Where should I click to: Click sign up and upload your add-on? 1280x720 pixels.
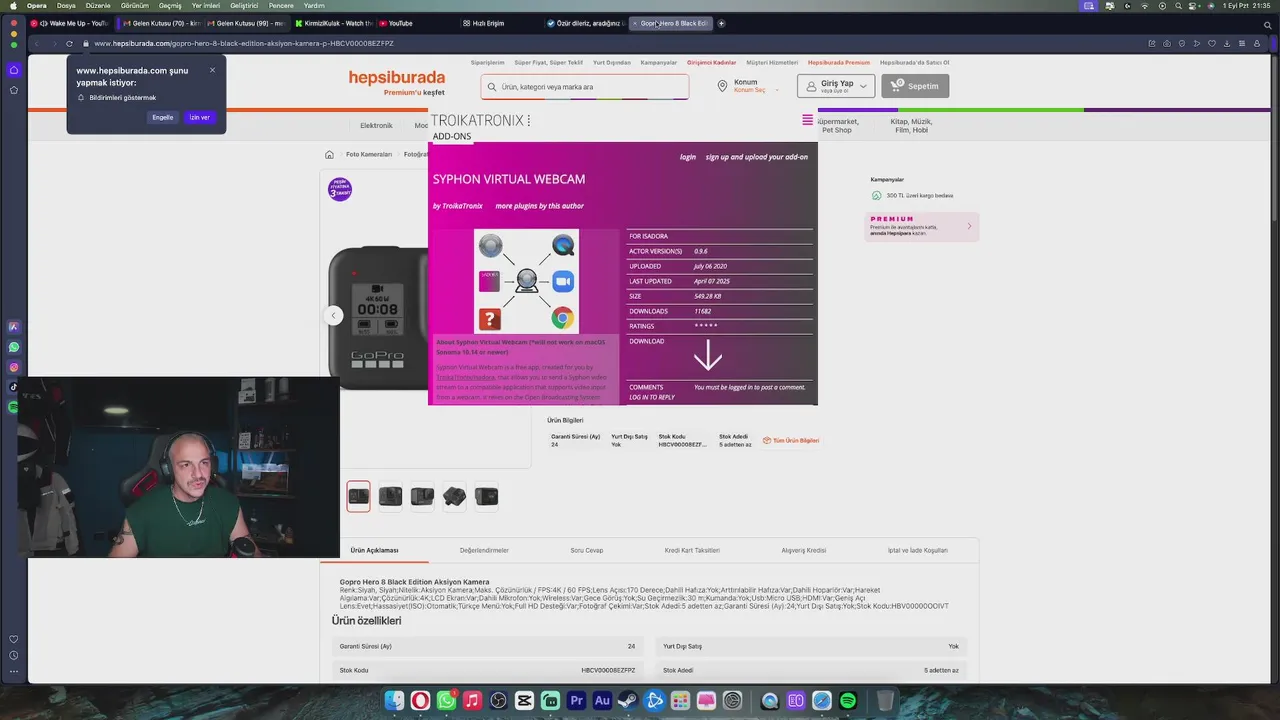tap(756, 157)
